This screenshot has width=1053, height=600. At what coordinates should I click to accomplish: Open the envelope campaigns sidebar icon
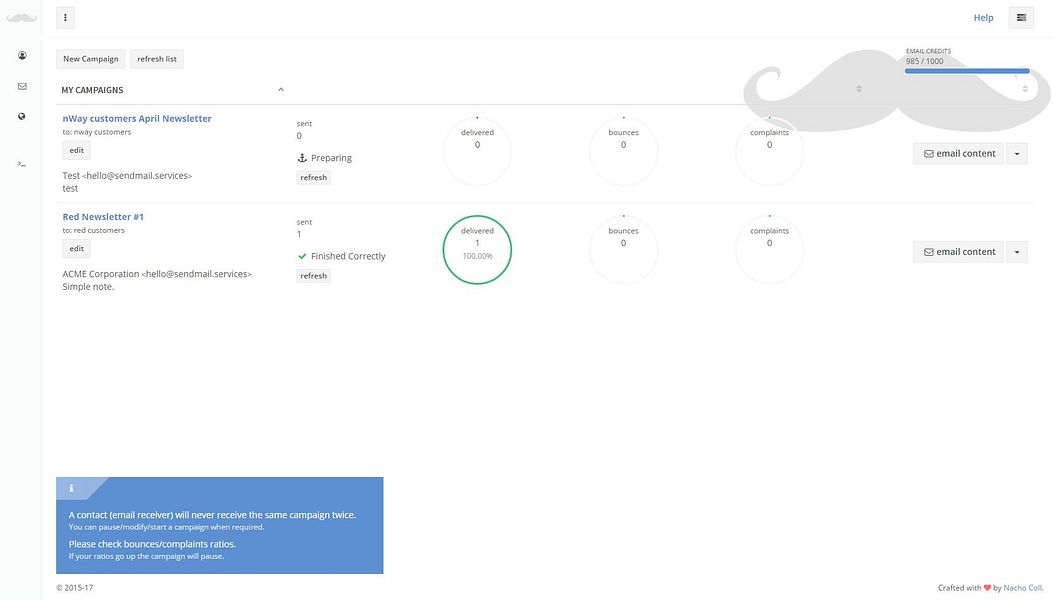[x=22, y=86]
